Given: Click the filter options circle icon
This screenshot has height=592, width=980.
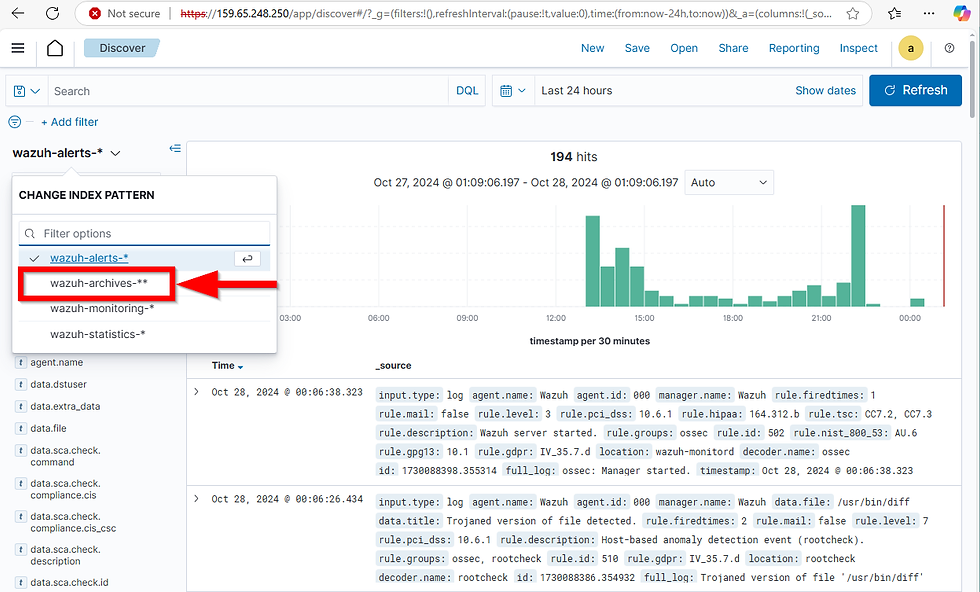Looking at the screenshot, I should 15,122.
